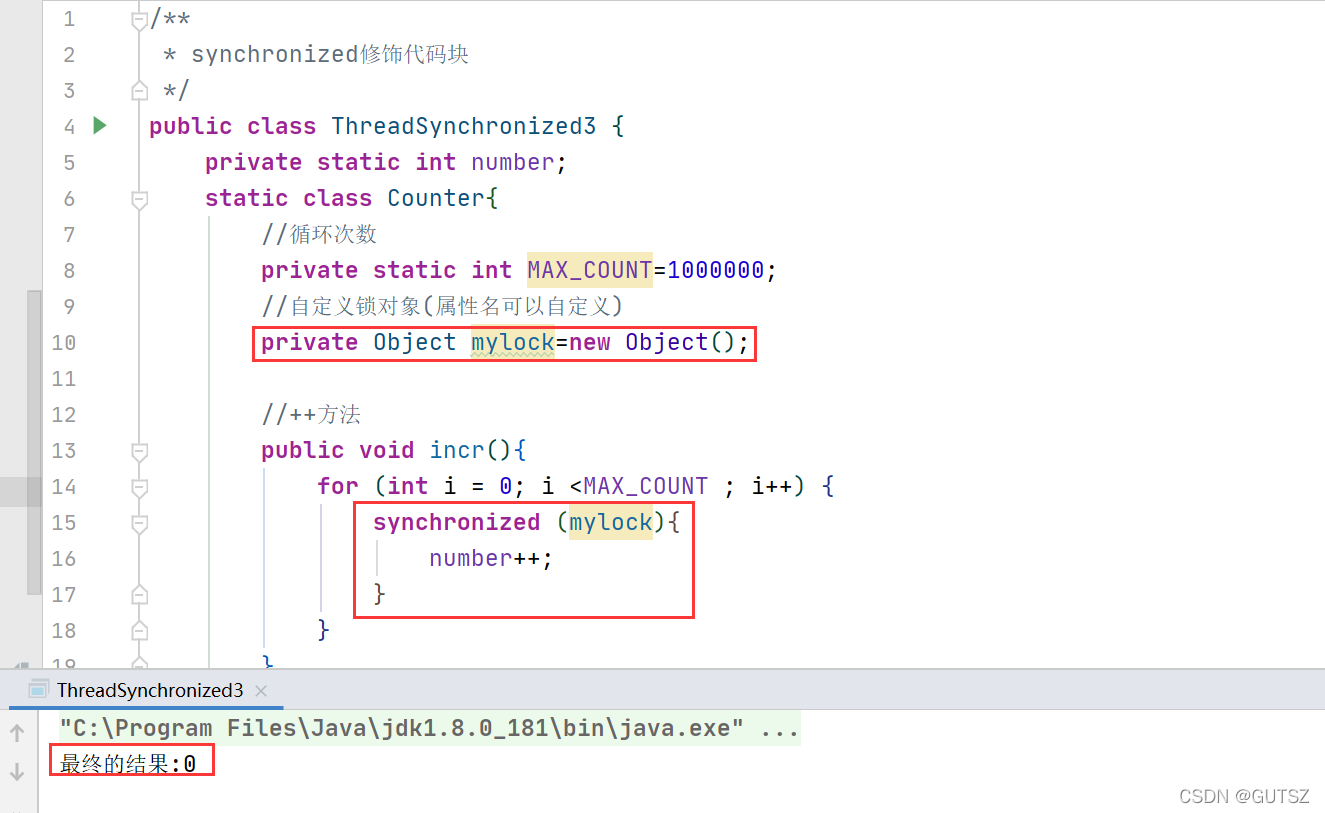The height and width of the screenshot is (813, 1325).
Task: Click the closing brace on line 17
Action: coord(380,595)
